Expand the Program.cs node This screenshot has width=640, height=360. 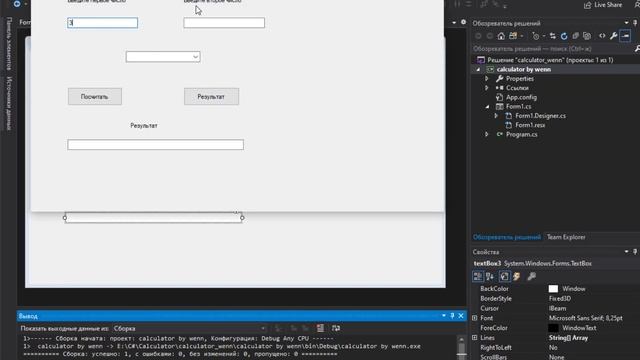(x=487, y=134)
